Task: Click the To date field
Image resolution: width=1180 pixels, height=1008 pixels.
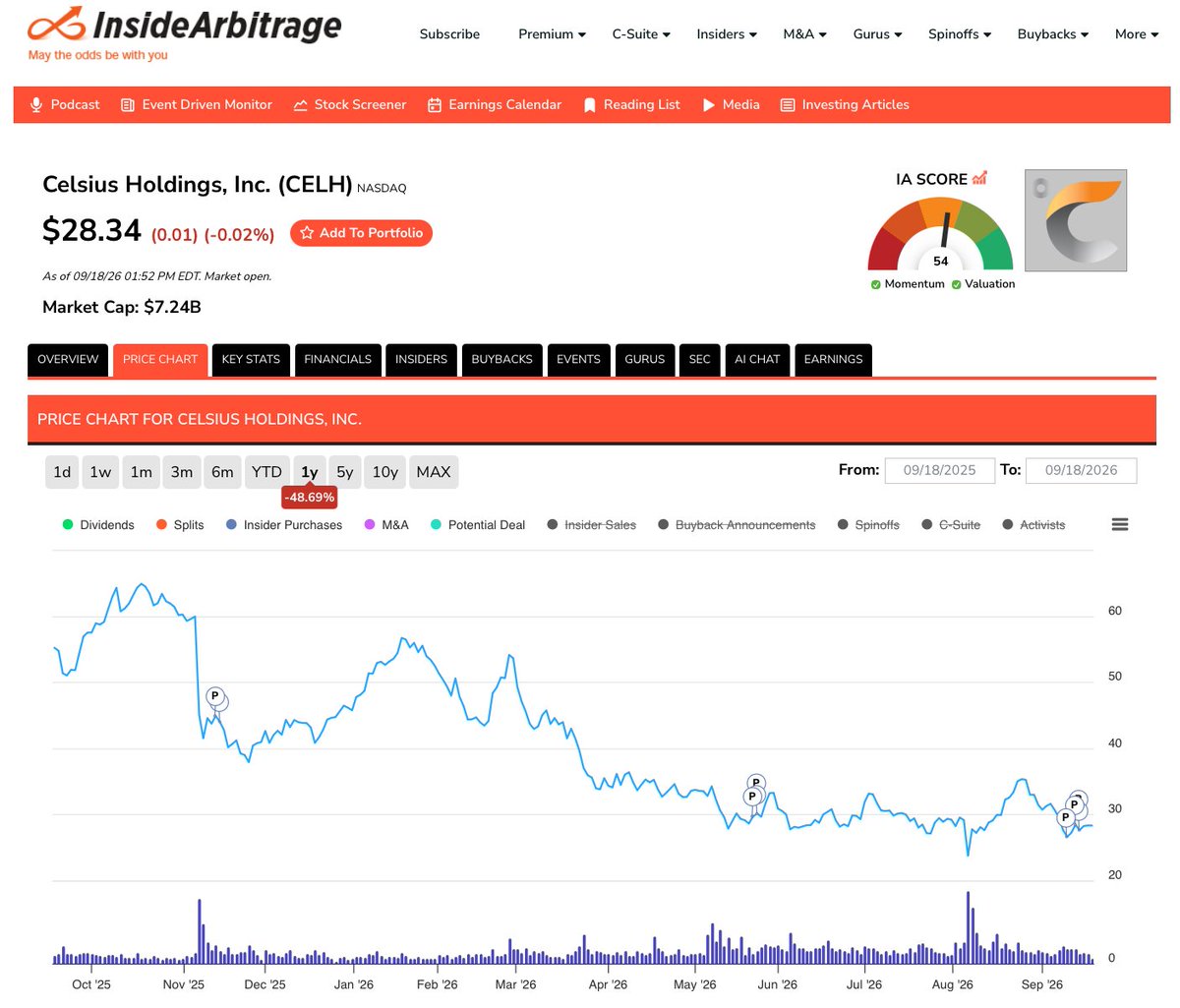Action: (1082, 470)
